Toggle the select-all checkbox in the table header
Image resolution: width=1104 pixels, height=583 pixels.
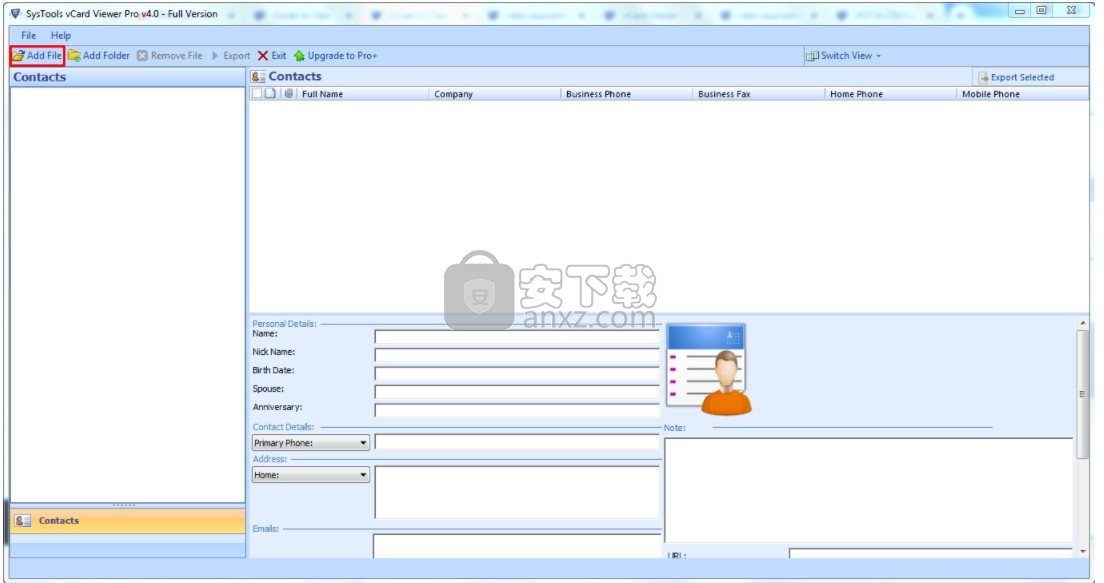pyautogui.click(x=257, y=94)
